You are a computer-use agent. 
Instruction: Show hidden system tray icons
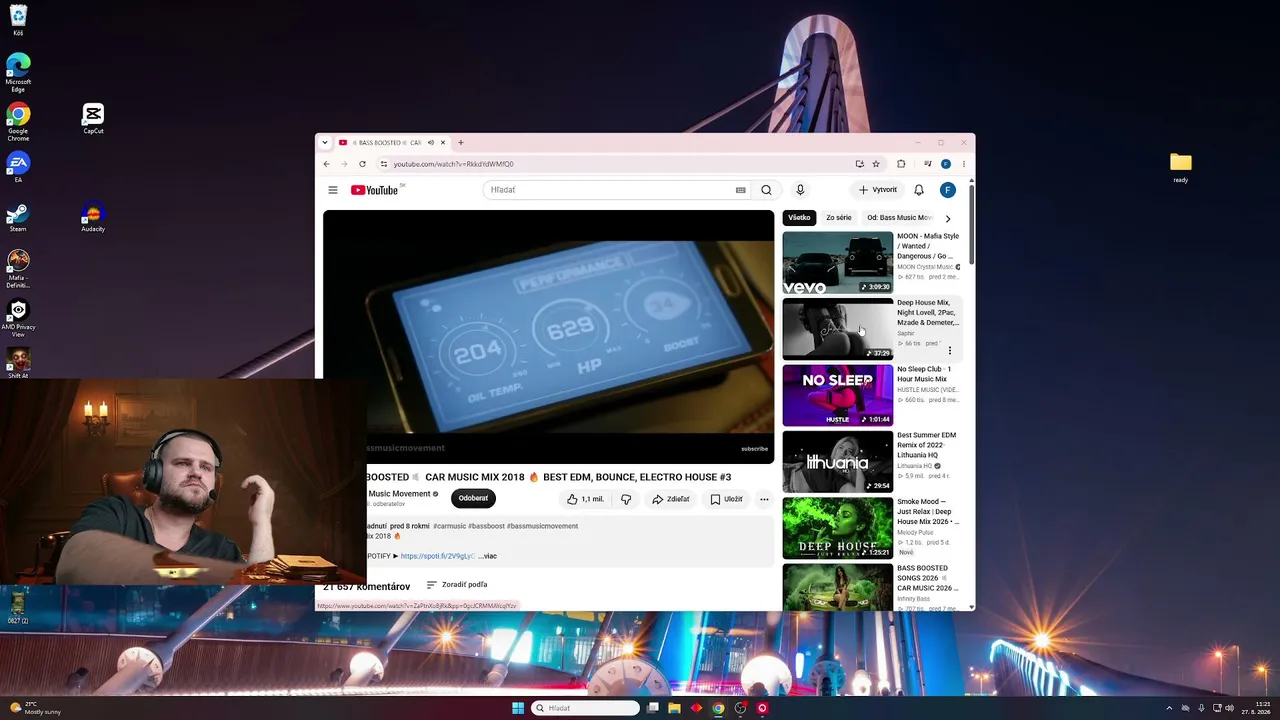[1169, 708]
